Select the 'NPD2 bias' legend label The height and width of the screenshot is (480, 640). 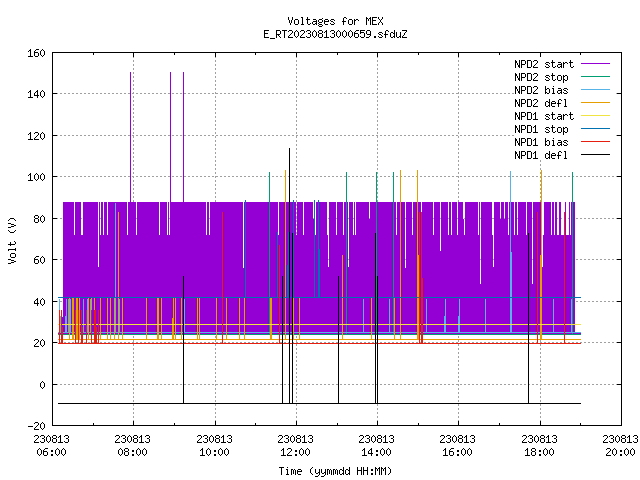(x=541, y=90)
